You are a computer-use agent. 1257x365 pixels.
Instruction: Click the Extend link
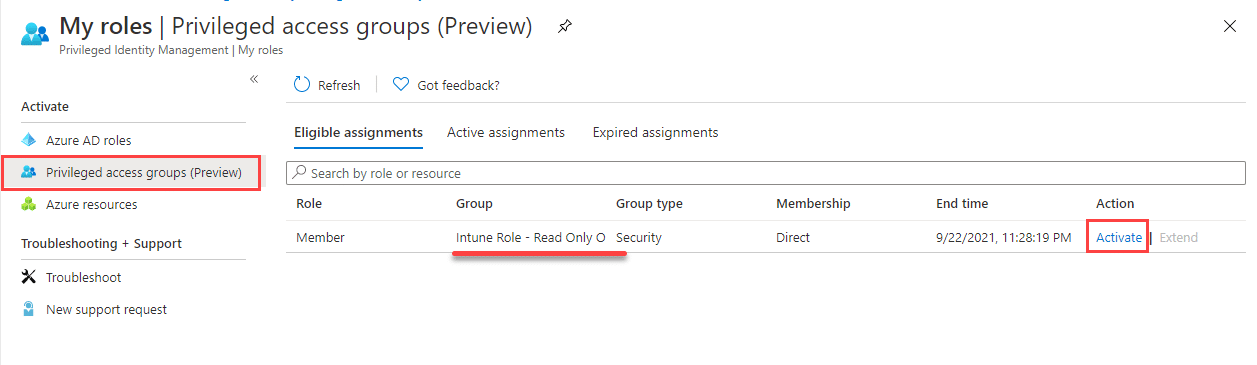pyautogui.click(x=1178, y=237)
